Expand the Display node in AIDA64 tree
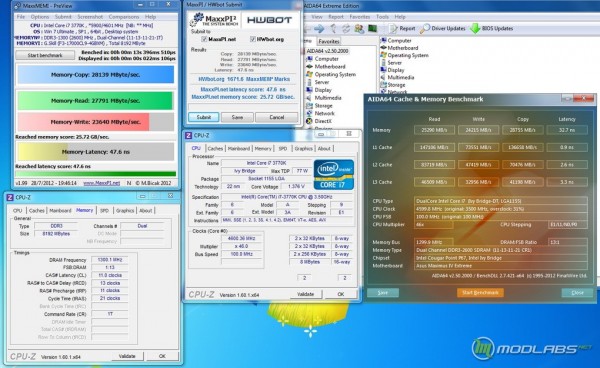Screen dimensions: 600x368 (323, 90)
